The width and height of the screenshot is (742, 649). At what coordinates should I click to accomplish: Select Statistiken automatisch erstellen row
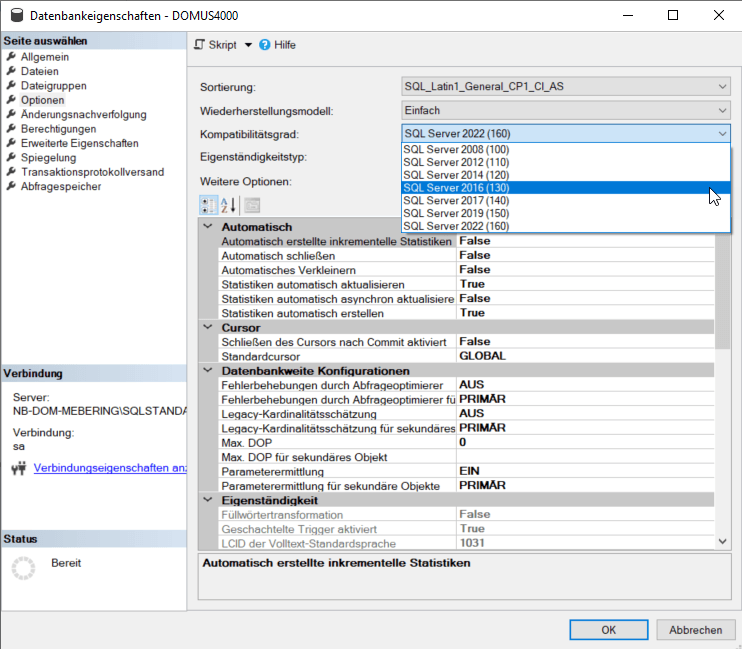coord(467,313)
